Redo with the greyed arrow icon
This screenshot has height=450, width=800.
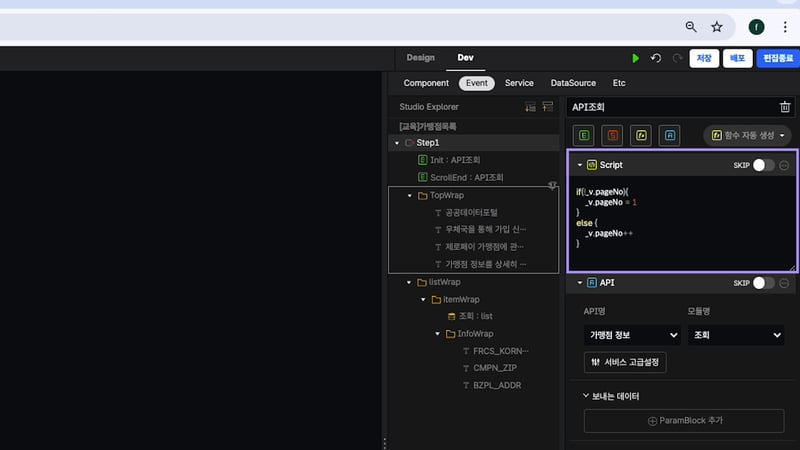pyautogui.click(x=677, y=58)
